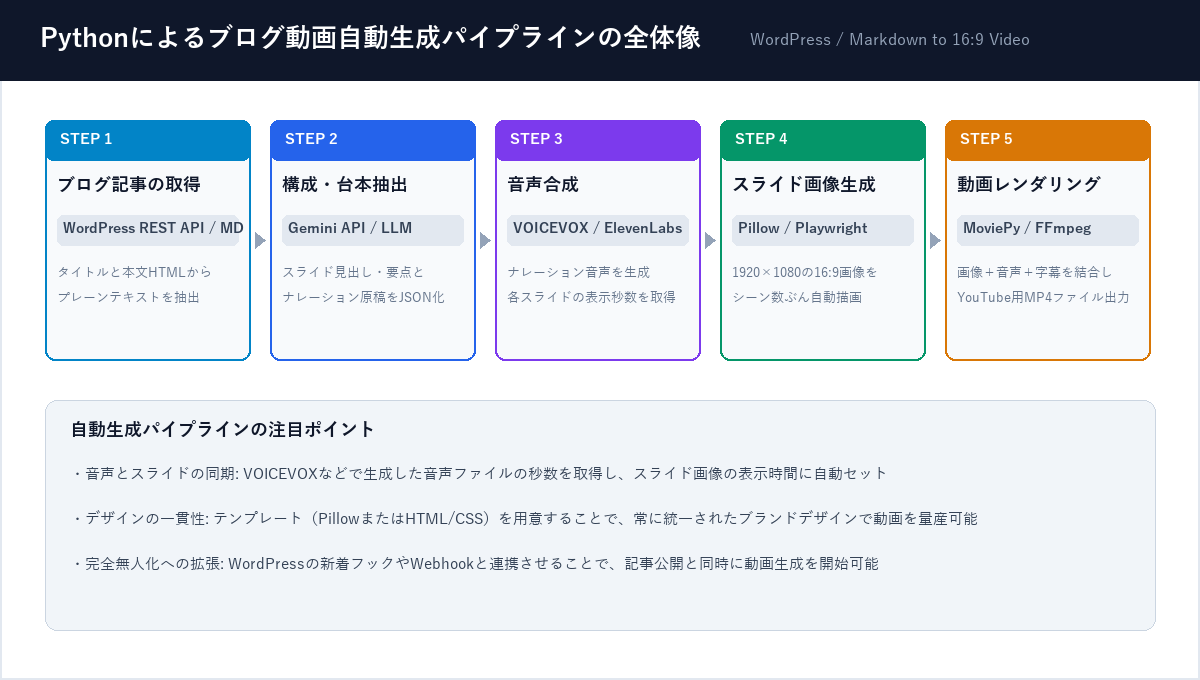Click the text 'スライド見出し・要点と'
The width and height of the screenshot is (1200, 680).
tap(353, 272)
